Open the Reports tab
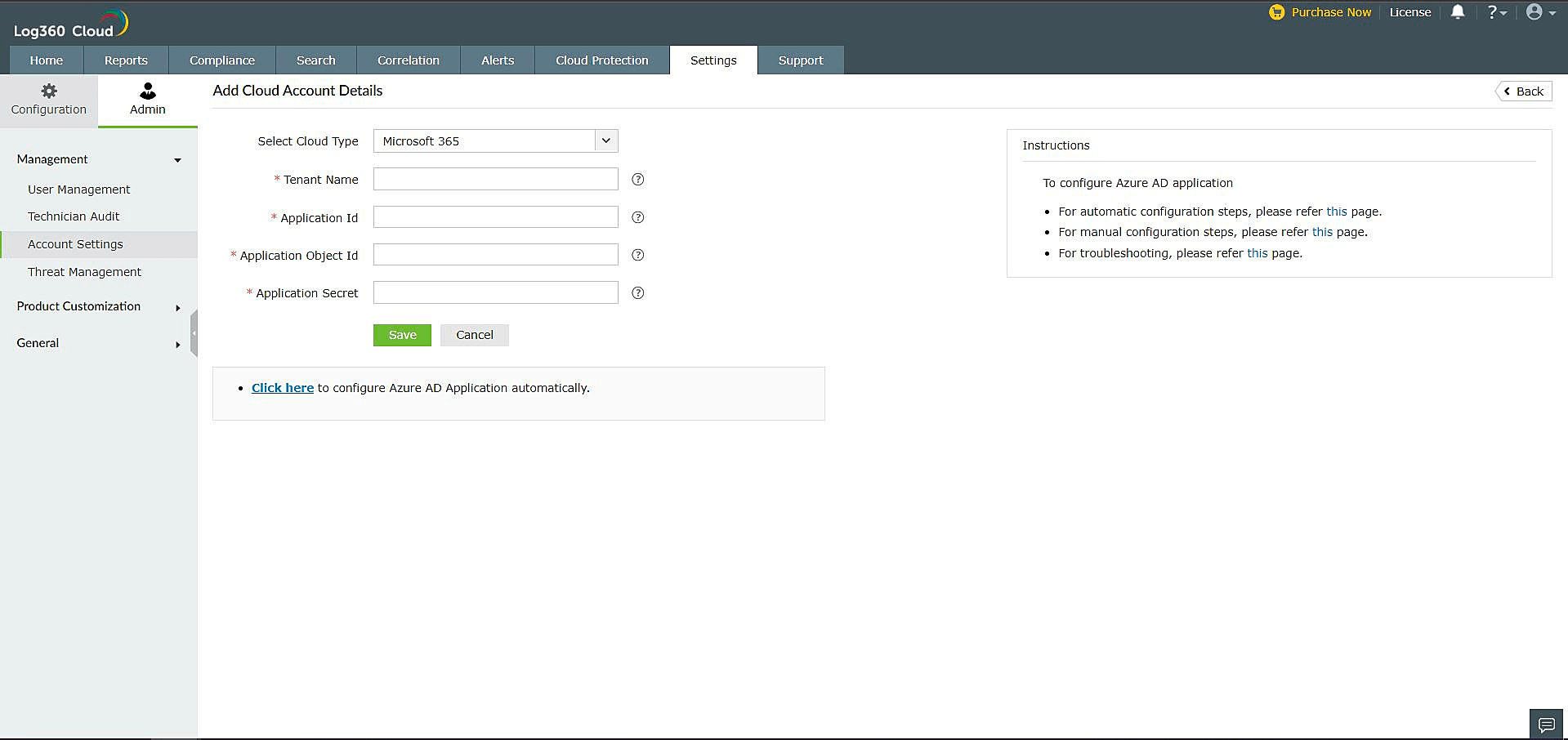Screen dimensions: 1568x740 tap(126, 60)
